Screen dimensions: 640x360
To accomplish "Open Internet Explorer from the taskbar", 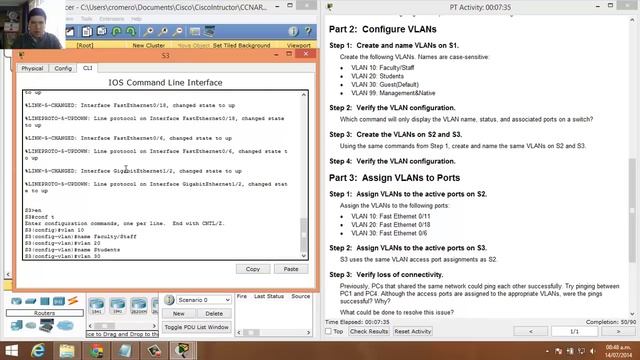I will pyautogui.click(x=38, y=351).
